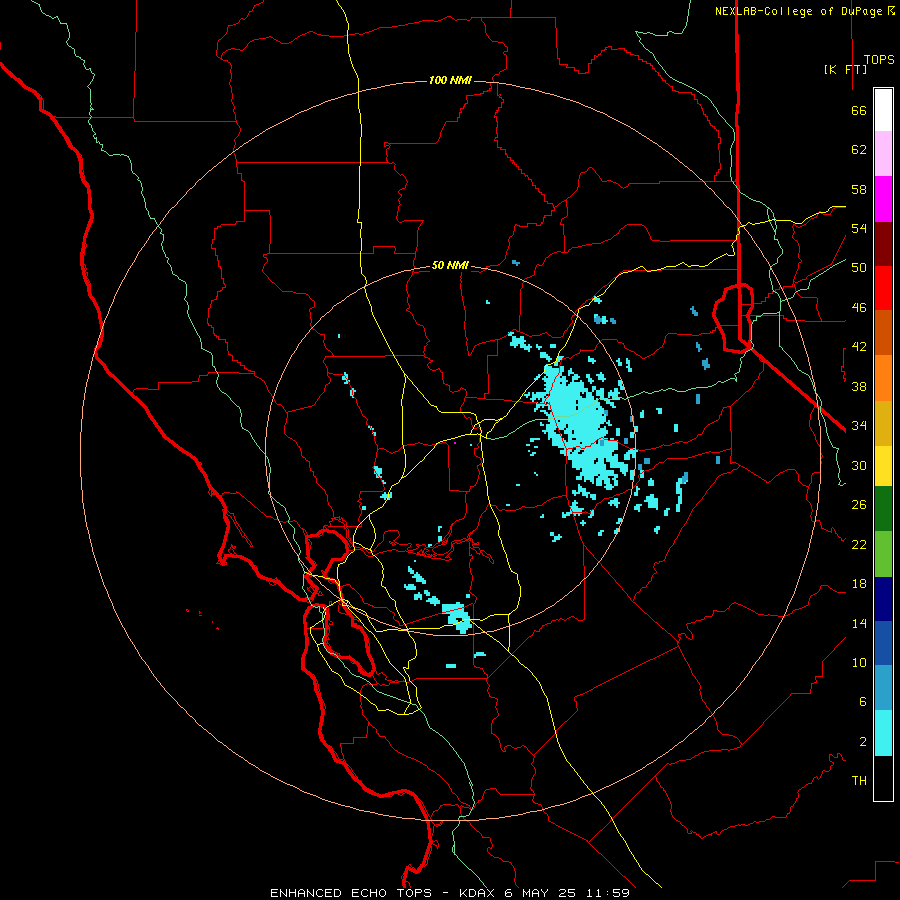The height and width of the screenshot is (900, 900).
Task: Click the white color swatch in the legend
Action: 883,110
